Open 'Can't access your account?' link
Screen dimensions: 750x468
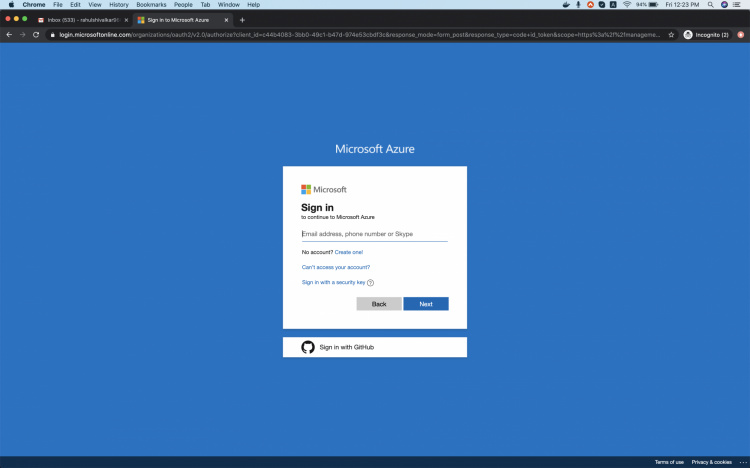tap(336, 267)
